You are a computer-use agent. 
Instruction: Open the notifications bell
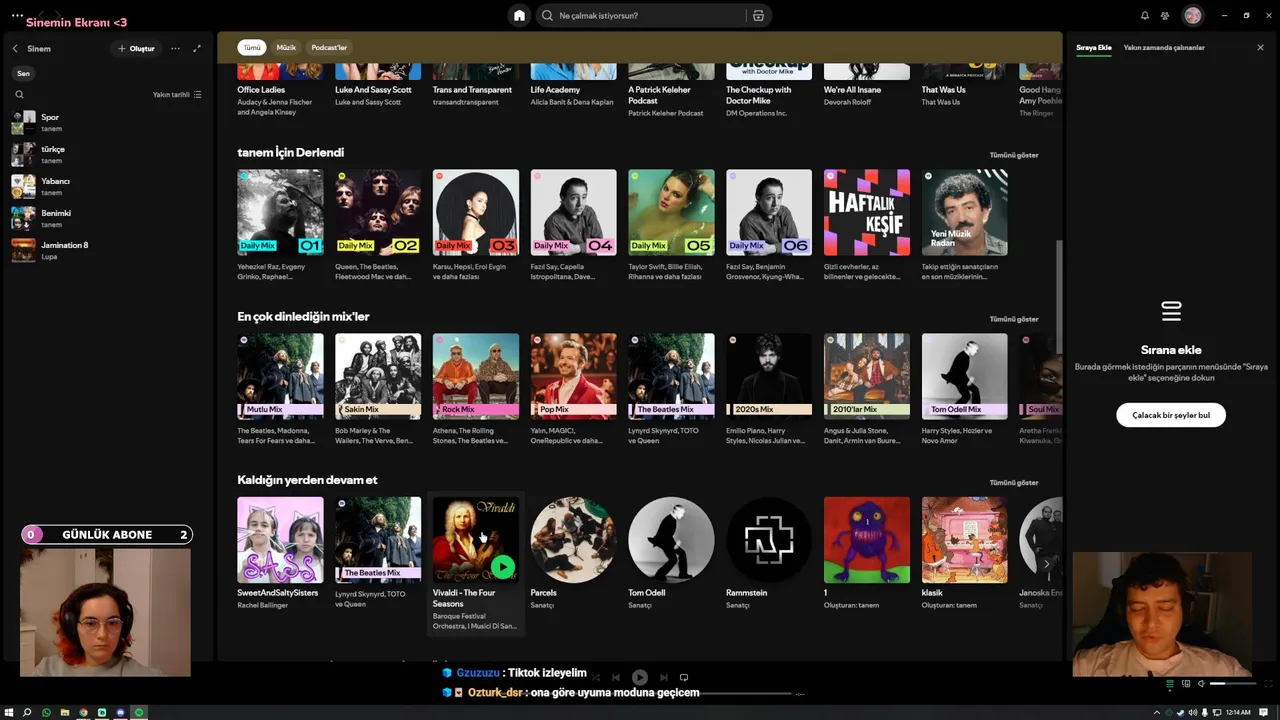(1145, 15)
